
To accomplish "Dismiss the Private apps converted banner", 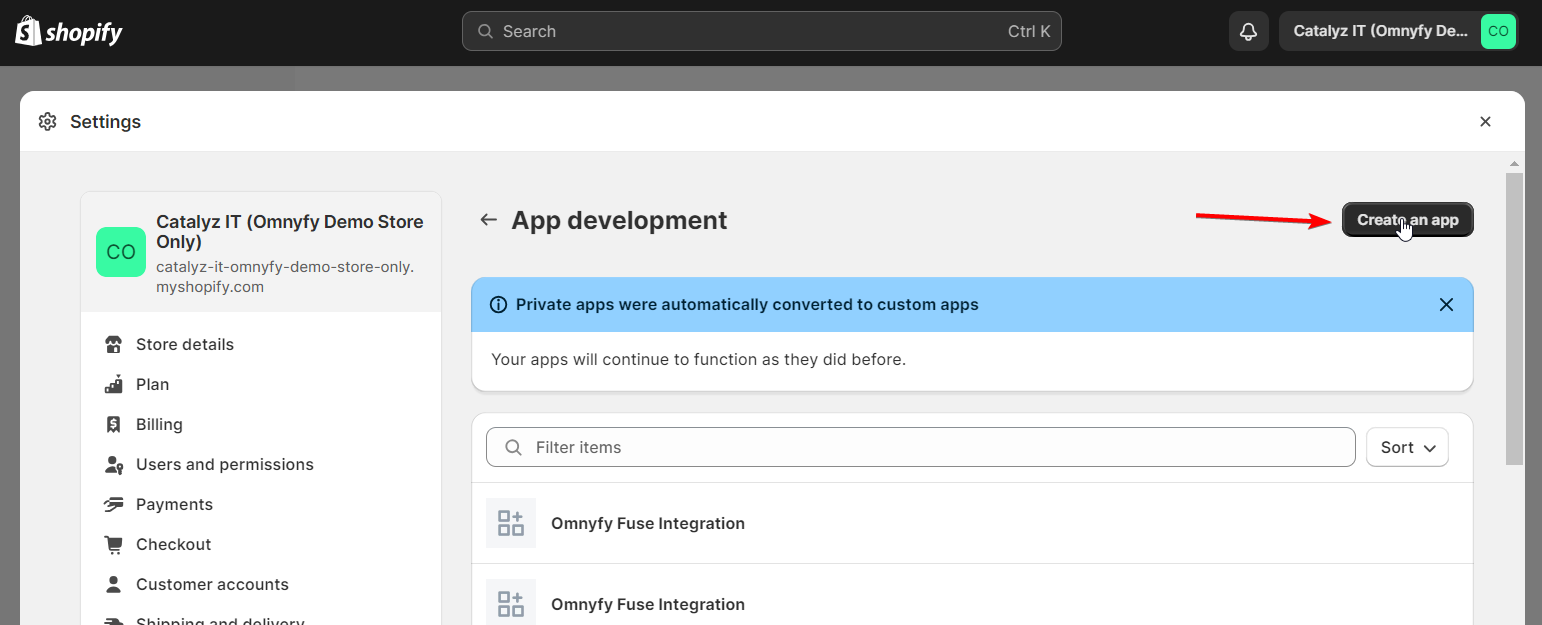I will [x=1446, y=305].
